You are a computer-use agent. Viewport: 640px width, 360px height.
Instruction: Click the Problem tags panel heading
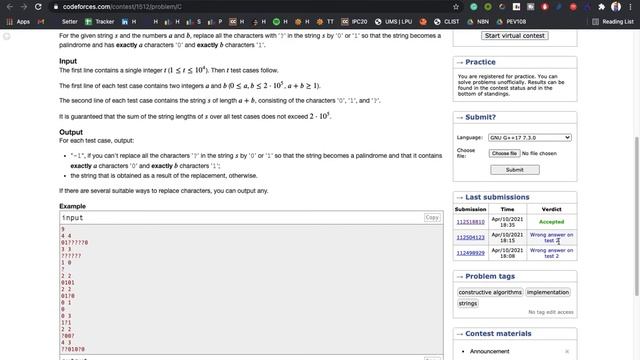point(490,276)
